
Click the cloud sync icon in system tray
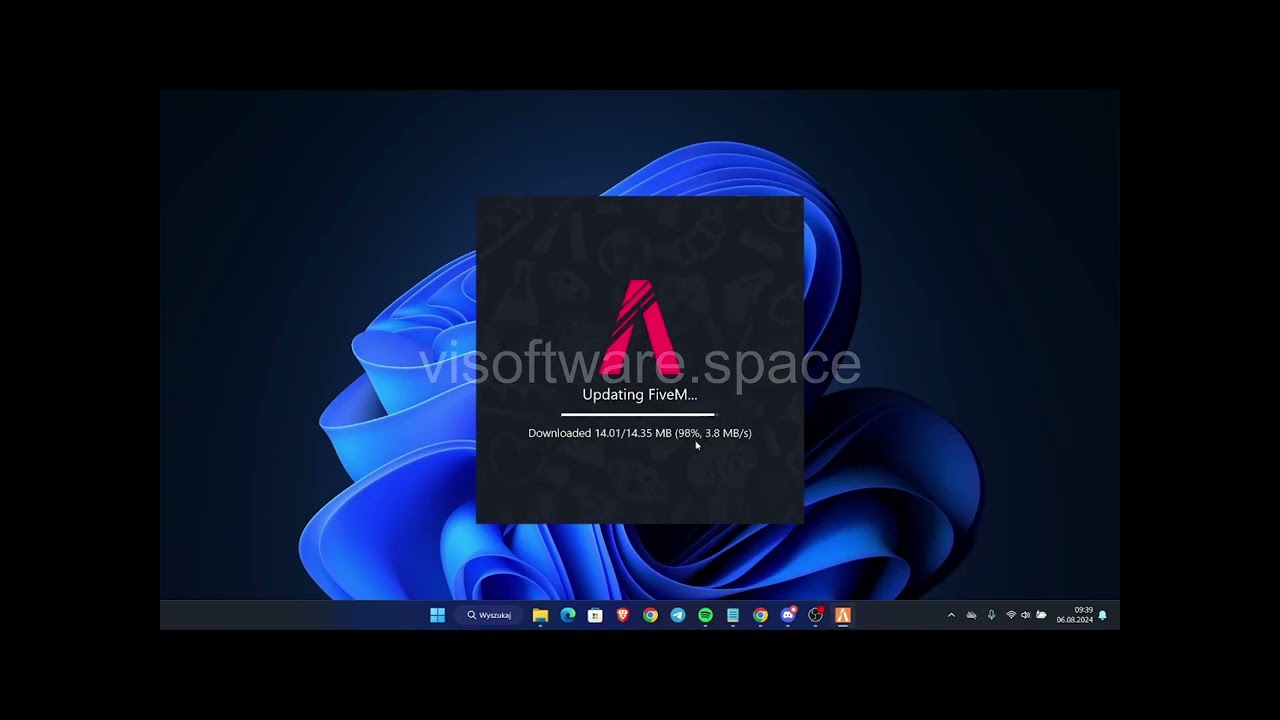971,615
